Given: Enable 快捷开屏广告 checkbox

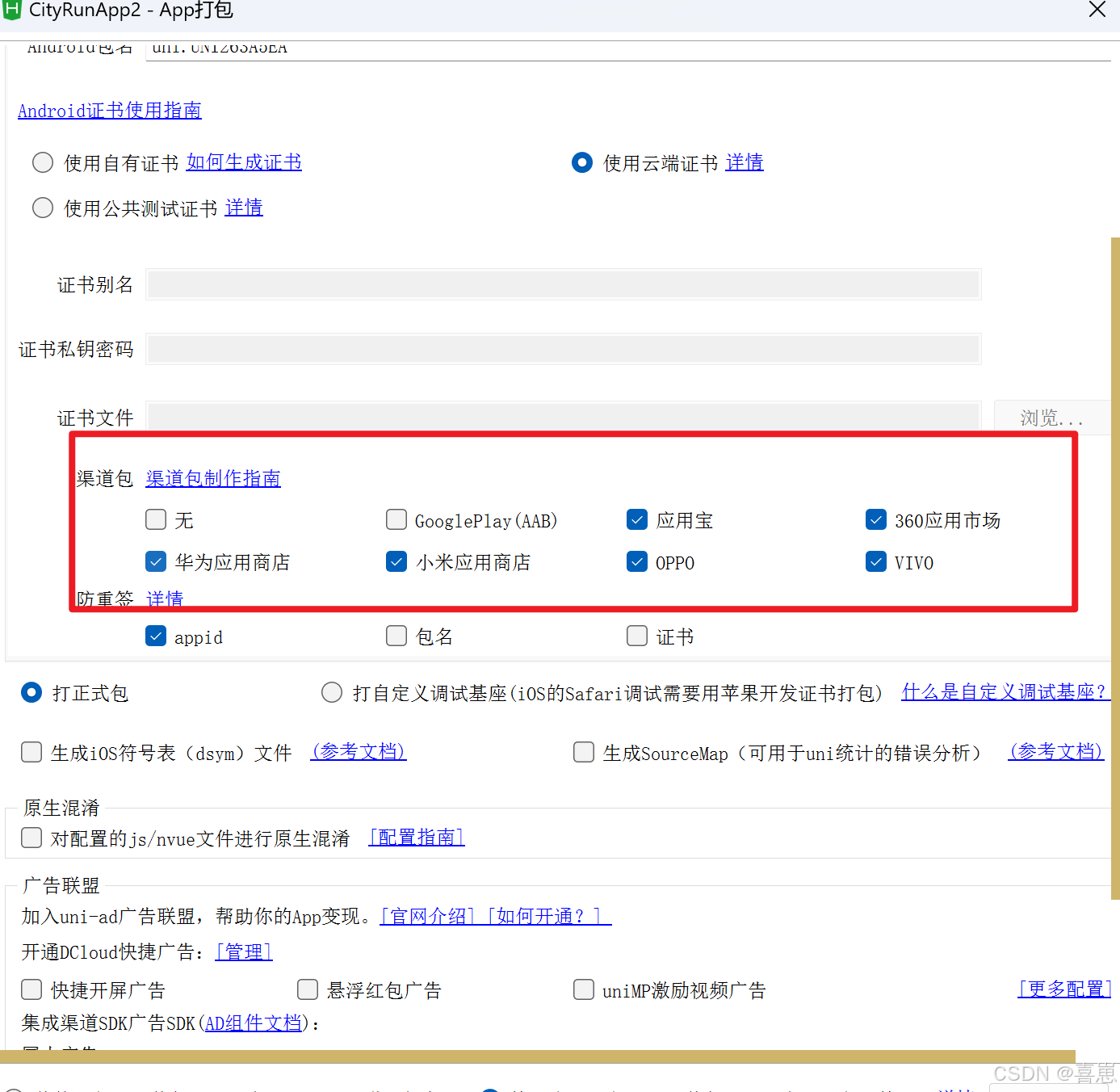Looking at the screenshot, I should pyautogui.click(x=31, y=989).
